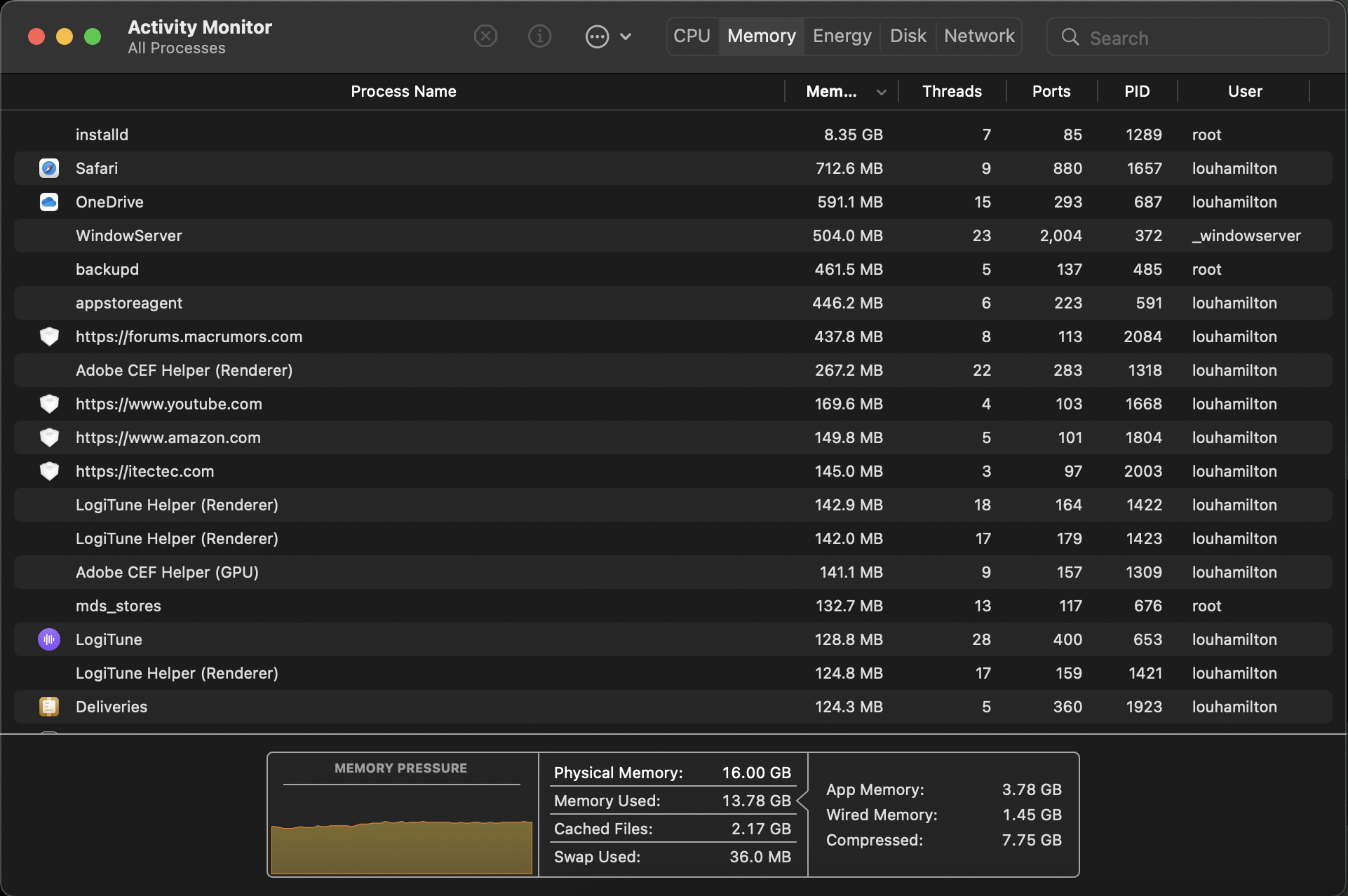Click the Safari compass icon

(49, 168)
